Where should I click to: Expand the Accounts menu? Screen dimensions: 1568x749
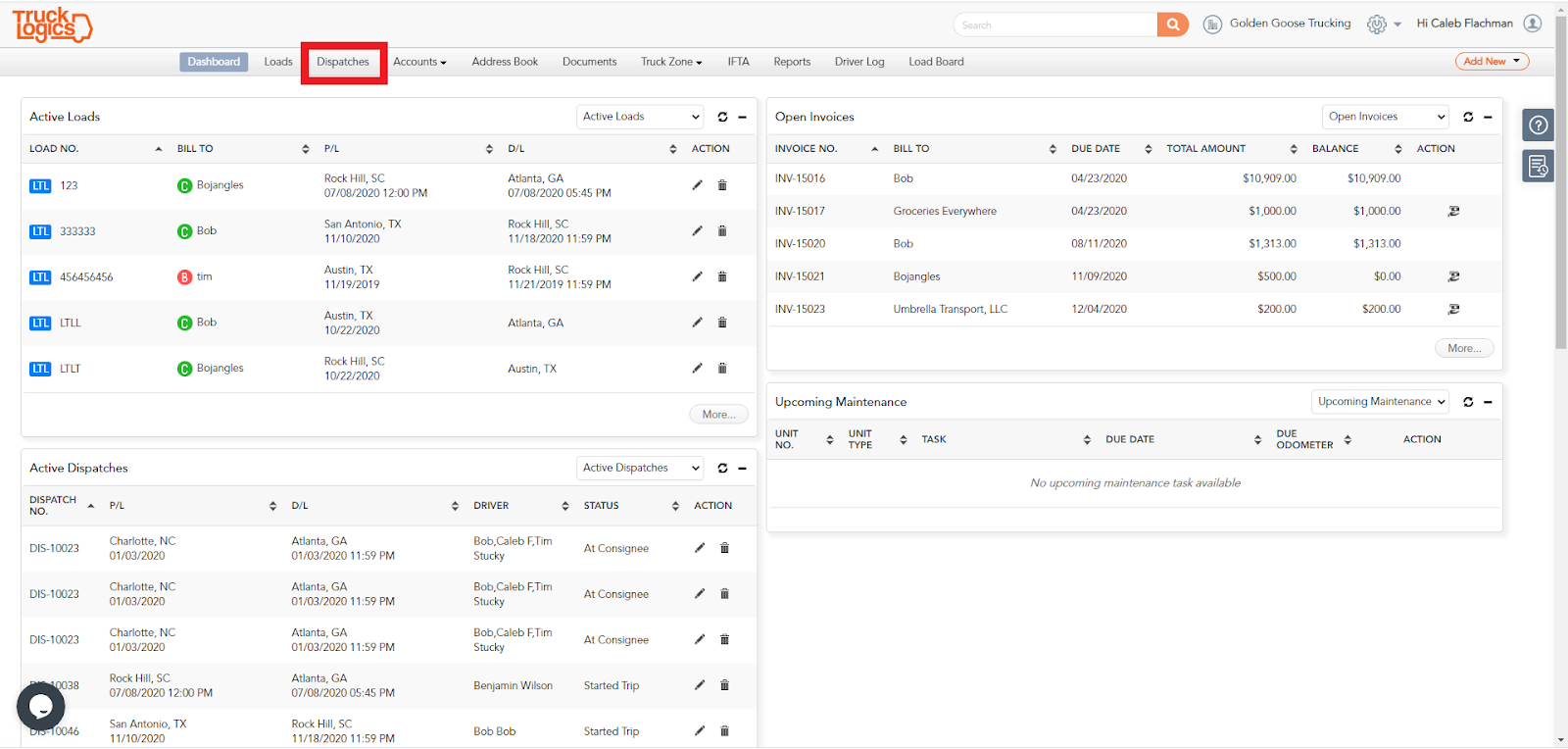[419, 62]
